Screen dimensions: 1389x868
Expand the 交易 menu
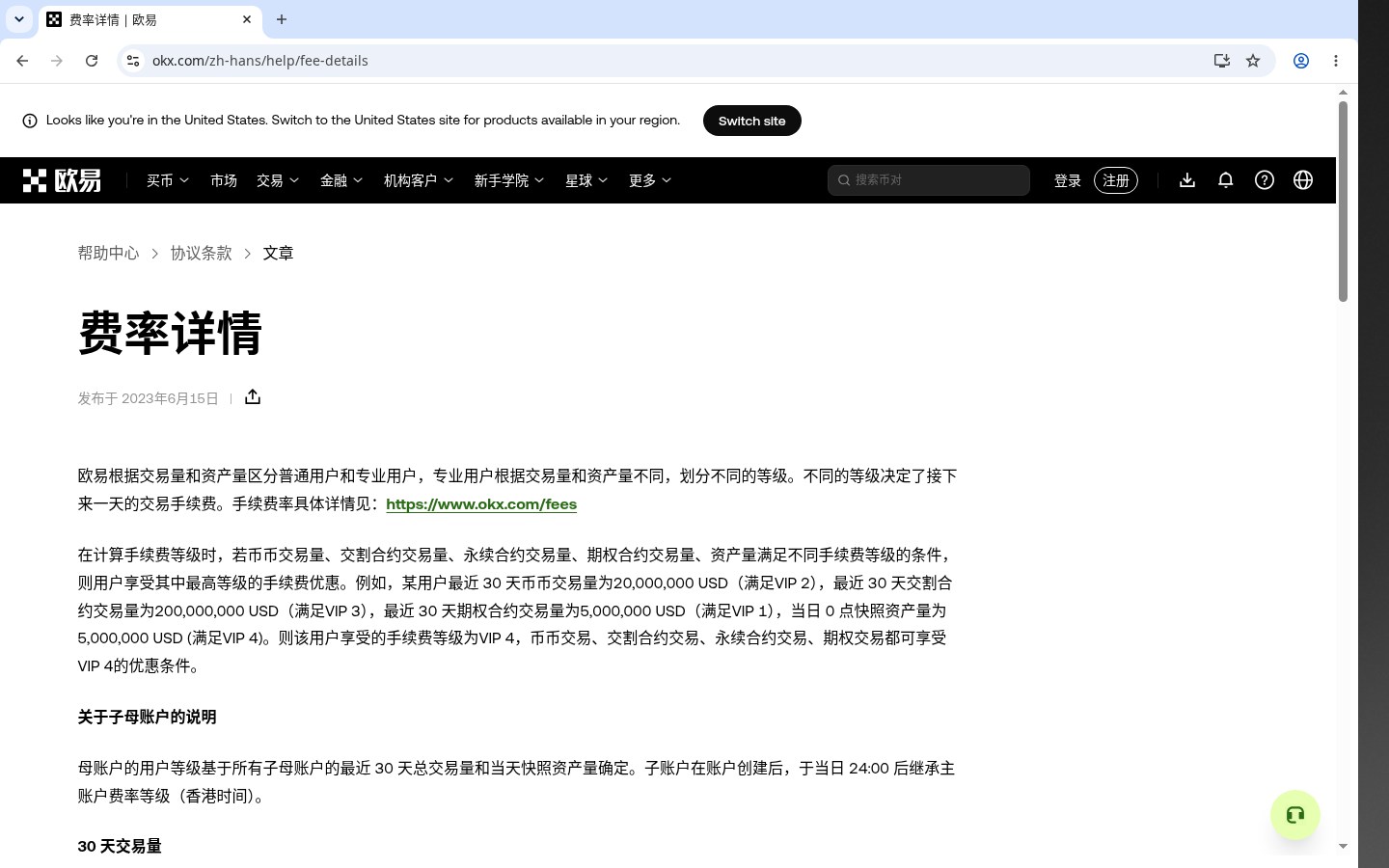tap(278, 180)
